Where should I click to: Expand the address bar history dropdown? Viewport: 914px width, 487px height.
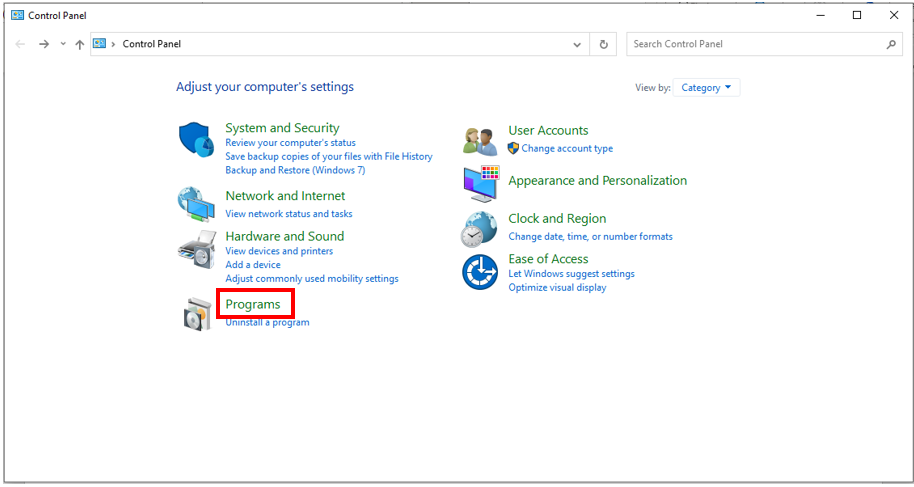click(x=576, y=44)
